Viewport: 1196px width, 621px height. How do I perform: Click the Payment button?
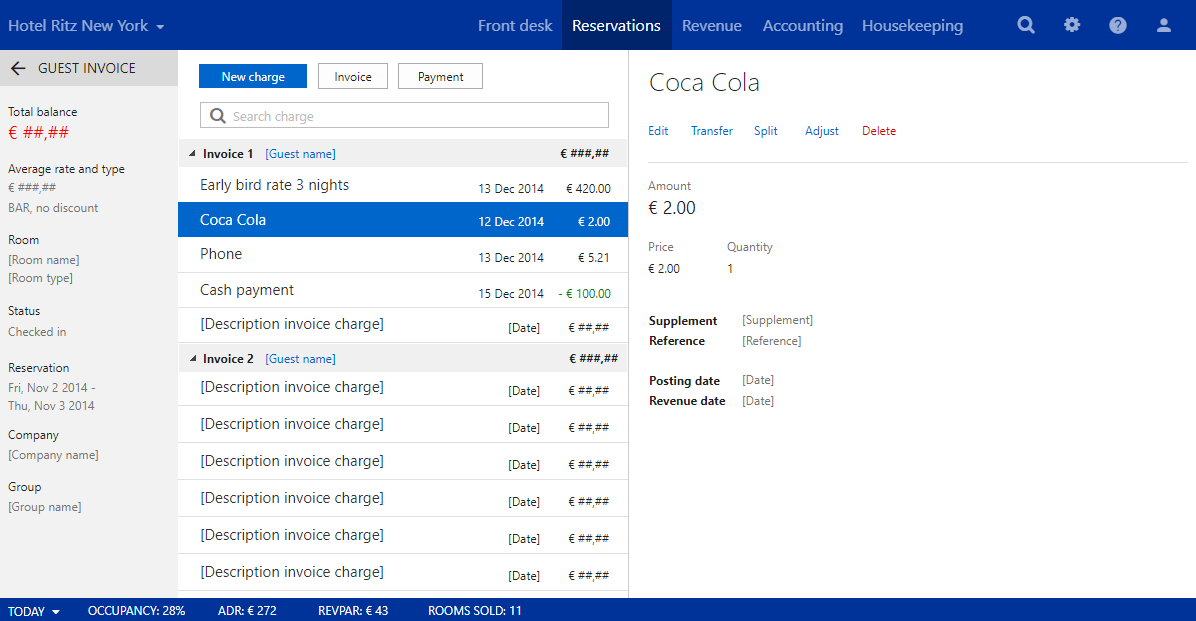pyautogui.click(x=440, y=76)
